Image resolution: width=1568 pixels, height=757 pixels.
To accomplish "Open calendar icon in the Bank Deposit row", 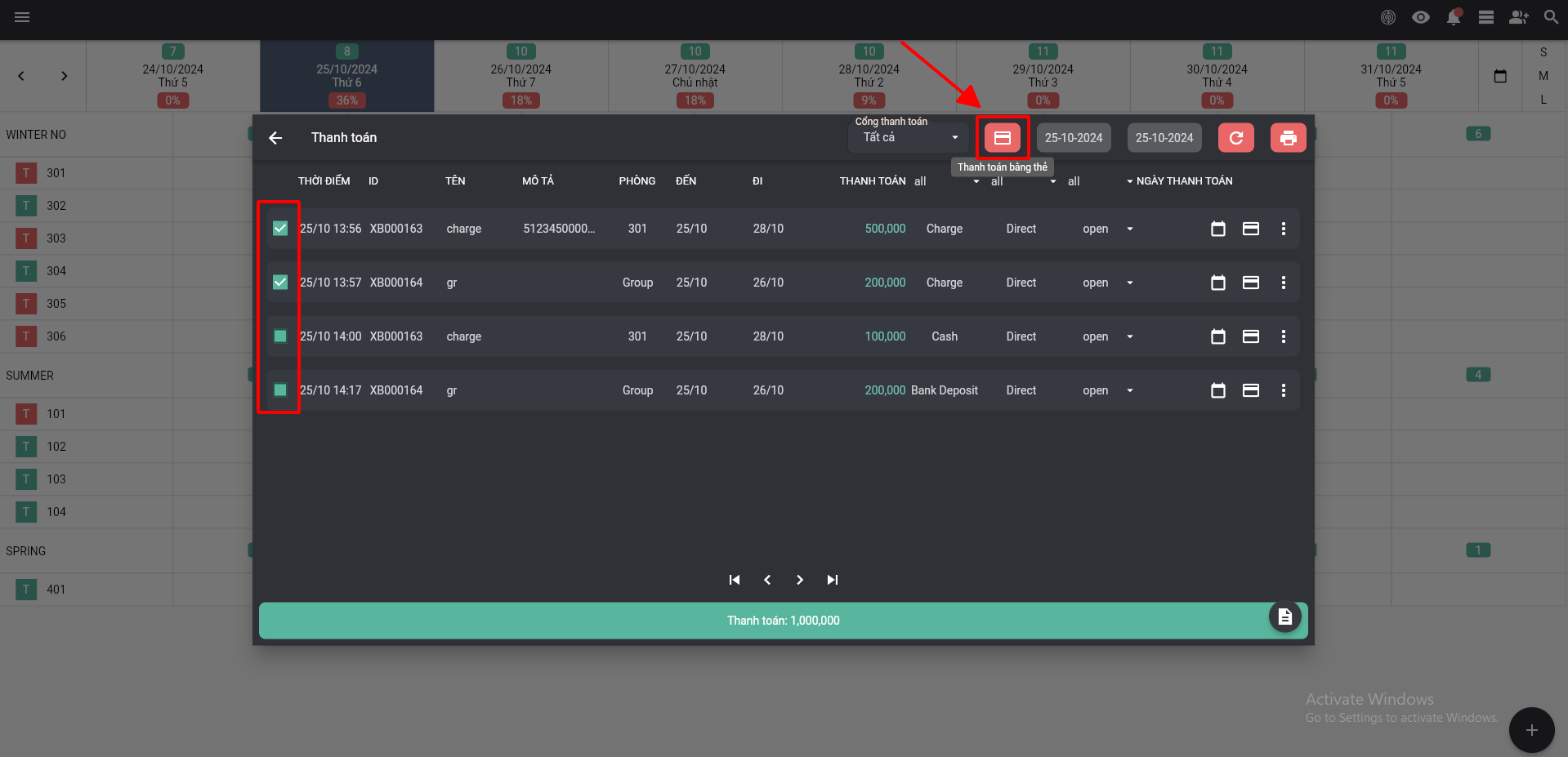I will tap(1218, 390).
